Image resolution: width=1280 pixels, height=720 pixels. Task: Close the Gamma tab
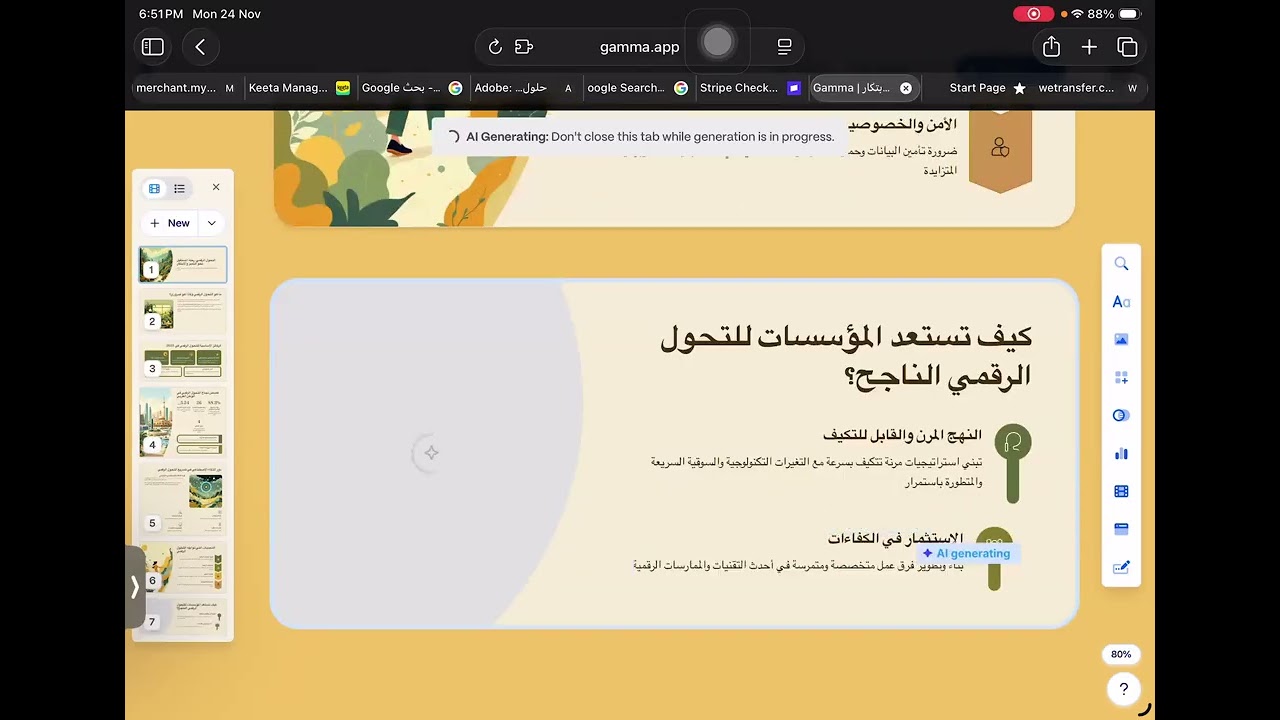tap(906, 88)
